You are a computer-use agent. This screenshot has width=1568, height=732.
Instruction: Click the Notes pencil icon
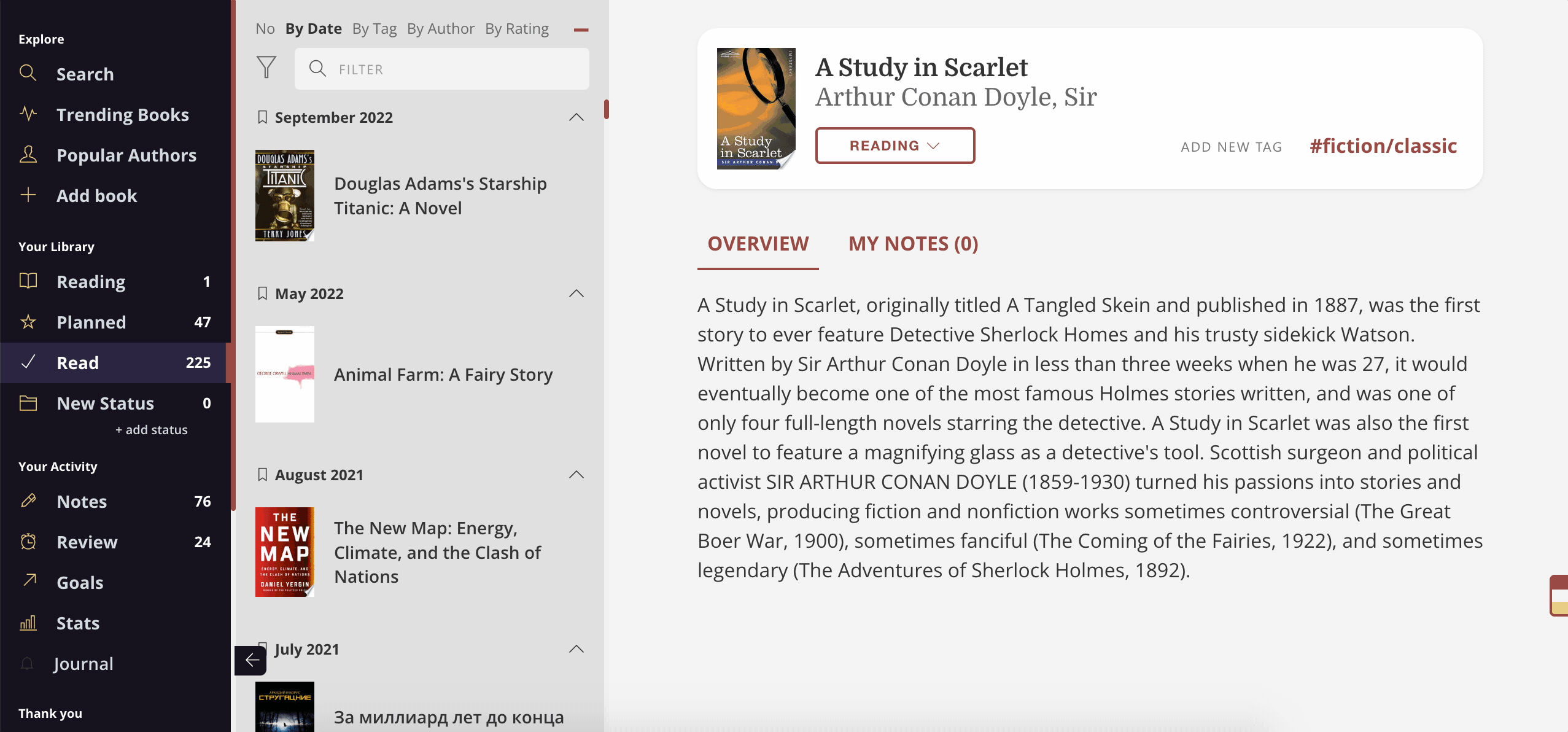tap(28, 501)
